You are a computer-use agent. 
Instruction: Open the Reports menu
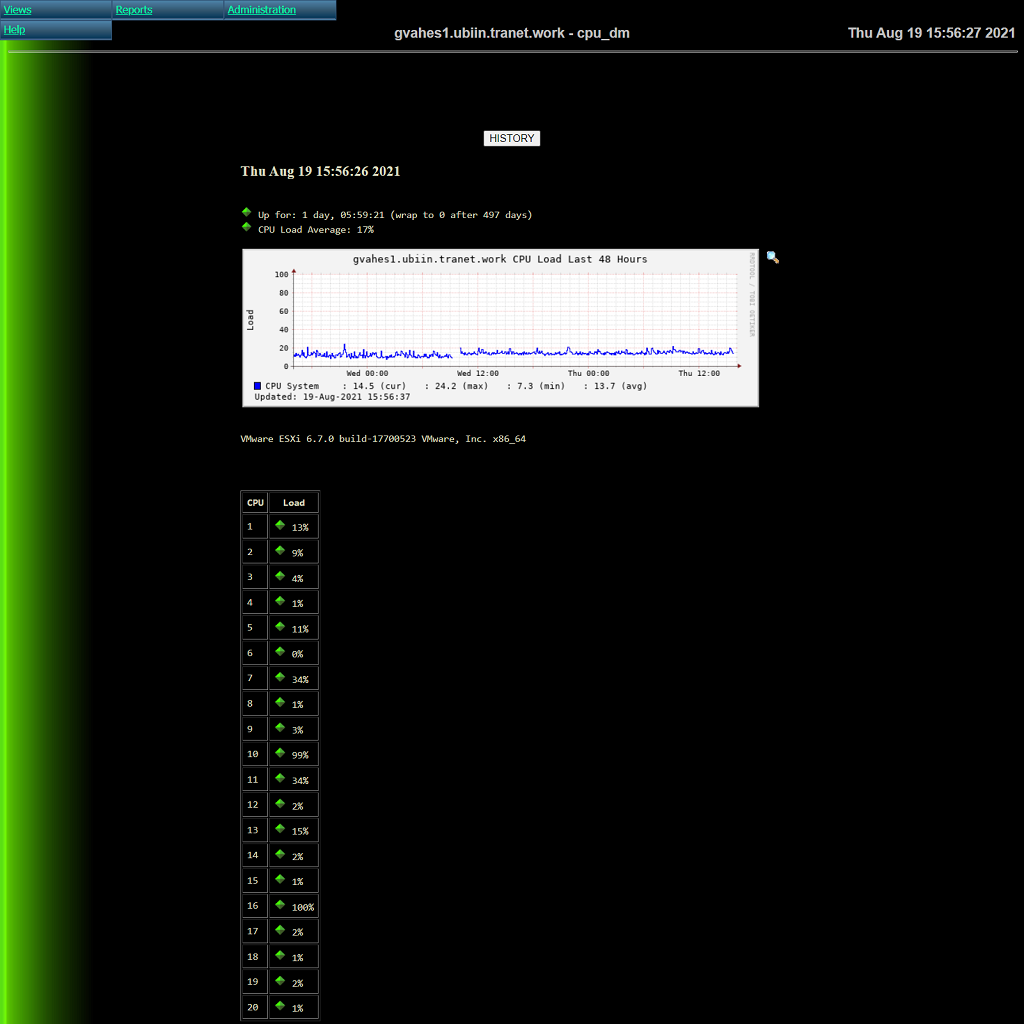tap(134, 10)
